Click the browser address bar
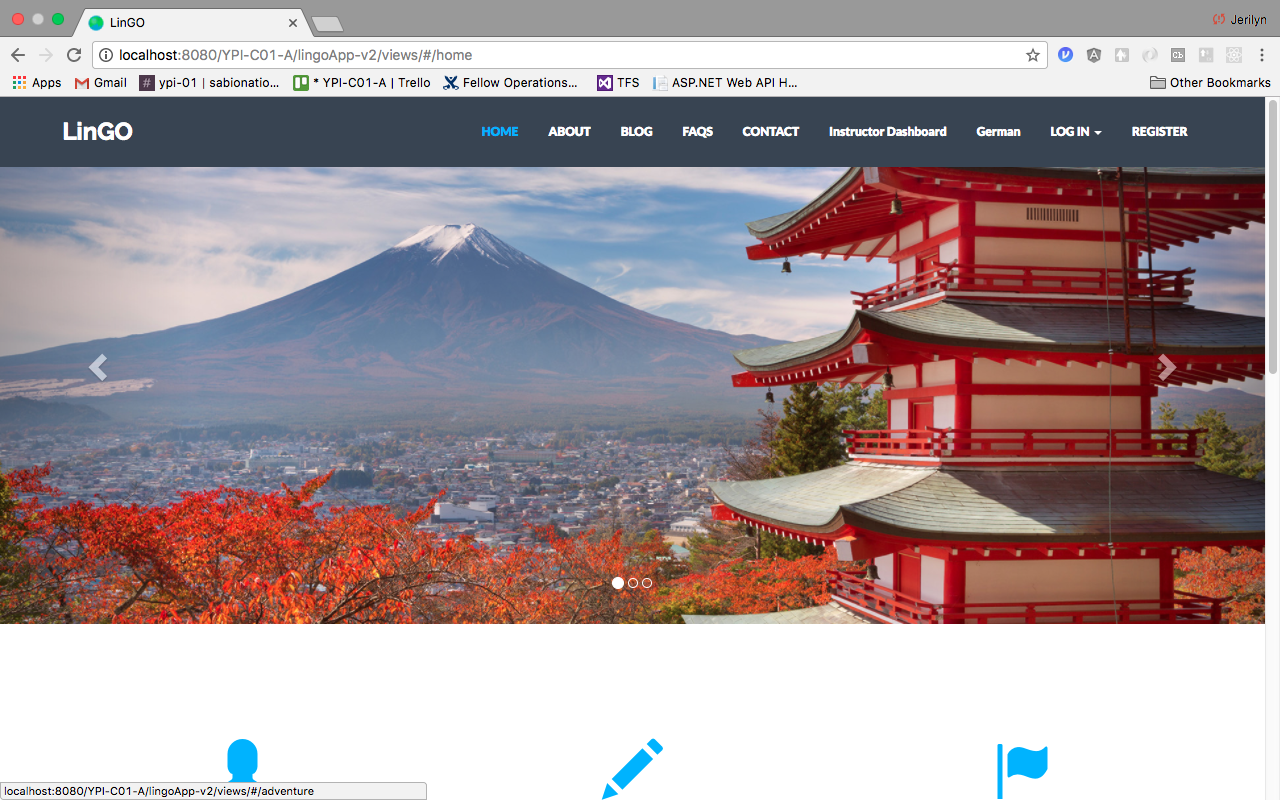1280x800 pixels. click(560, 55)
